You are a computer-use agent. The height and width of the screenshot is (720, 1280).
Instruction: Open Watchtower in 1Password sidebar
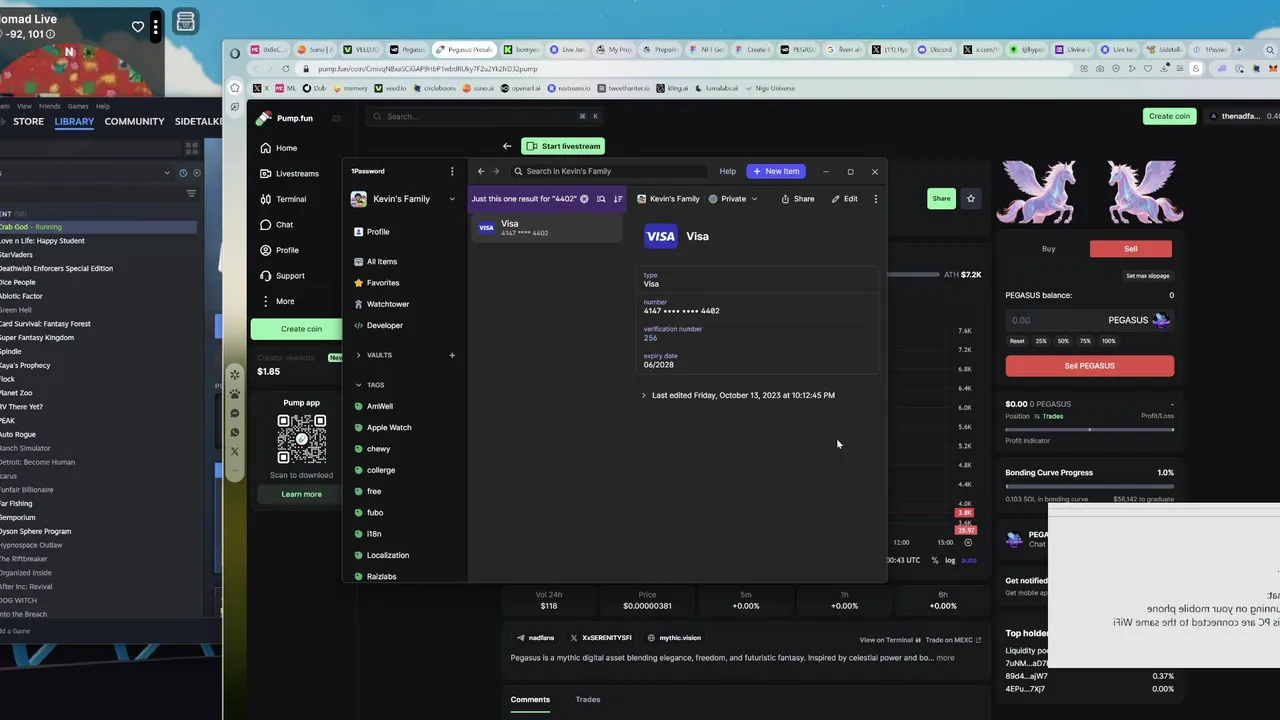[x=387, y=304]
